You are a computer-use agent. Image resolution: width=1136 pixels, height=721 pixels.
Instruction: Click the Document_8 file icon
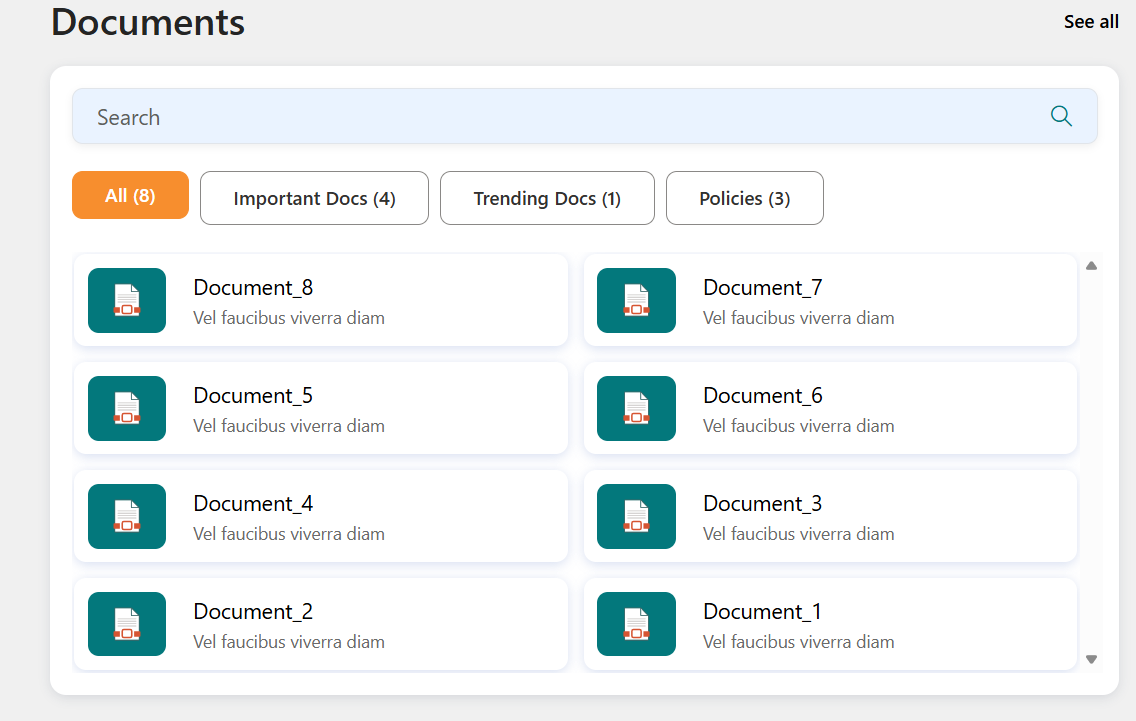click(127, 300)
